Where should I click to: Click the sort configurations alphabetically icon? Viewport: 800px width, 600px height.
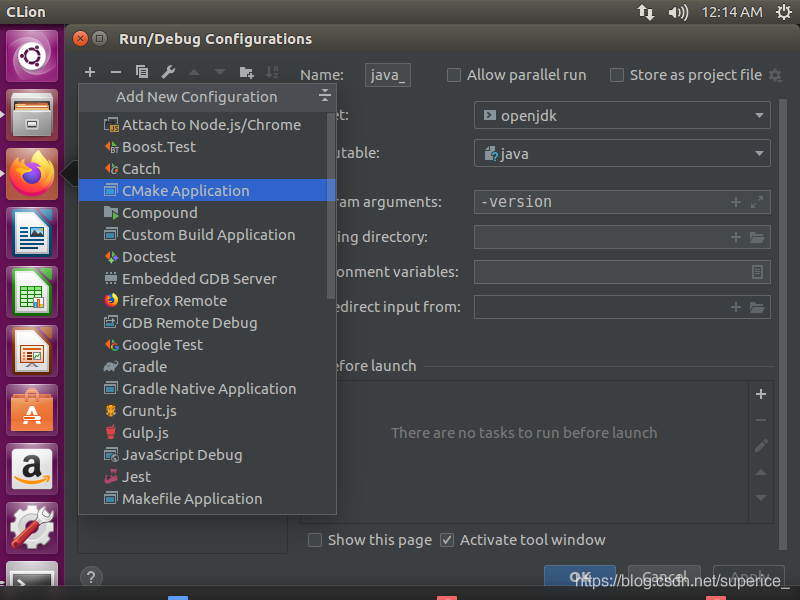coord(272,72)
